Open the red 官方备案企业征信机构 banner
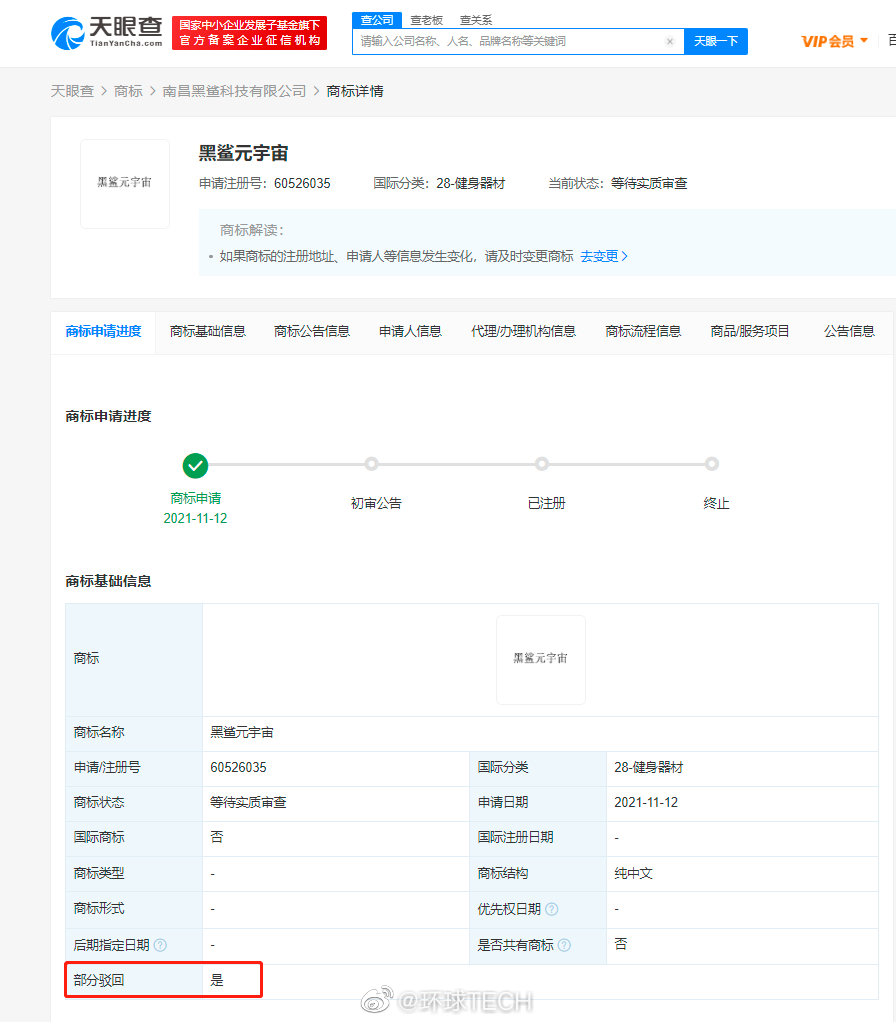This screenshot has width=896, height=1022. [250, 33]
